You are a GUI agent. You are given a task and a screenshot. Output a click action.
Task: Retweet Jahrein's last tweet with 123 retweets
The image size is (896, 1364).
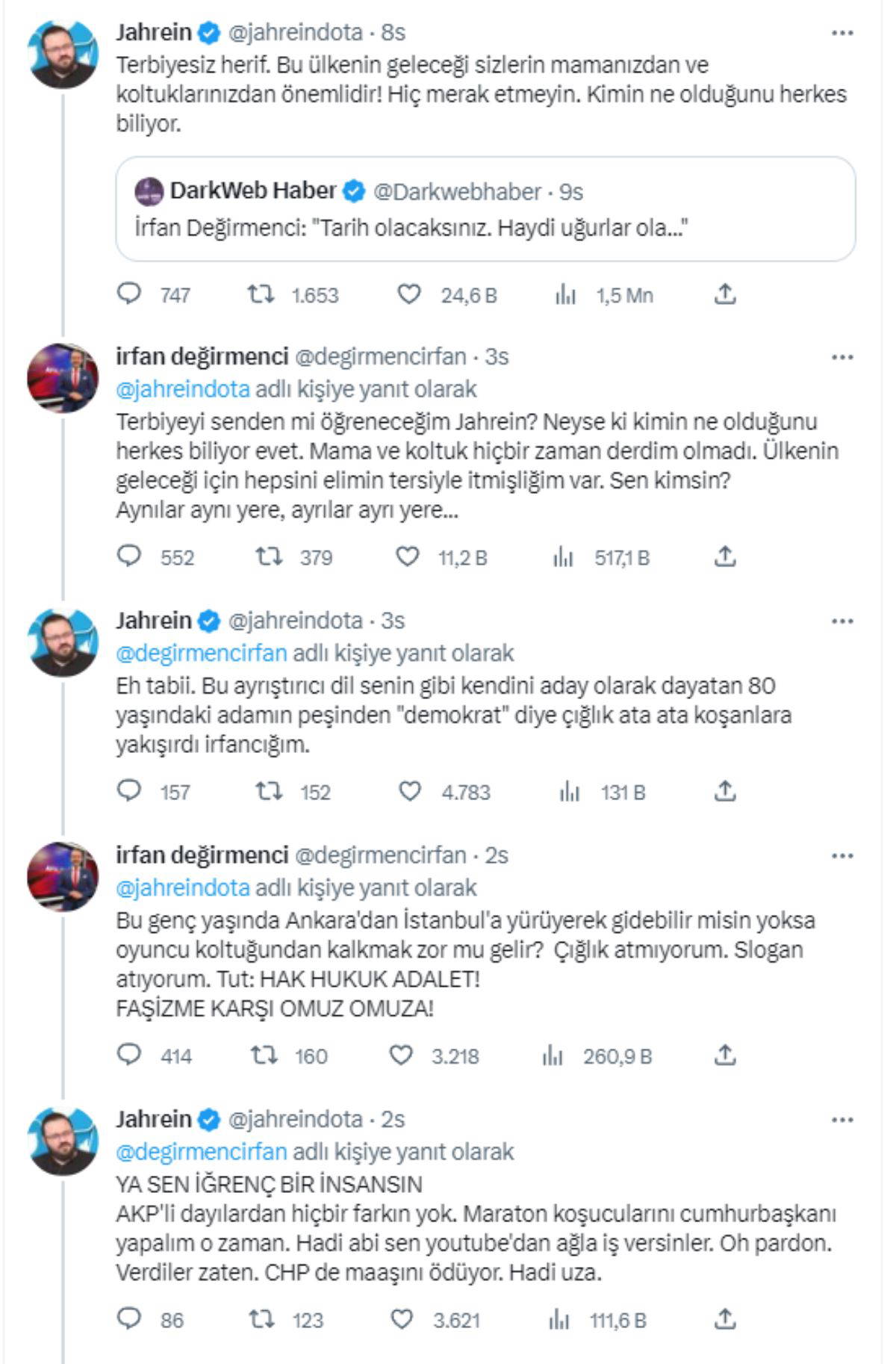coord(262,1319)
